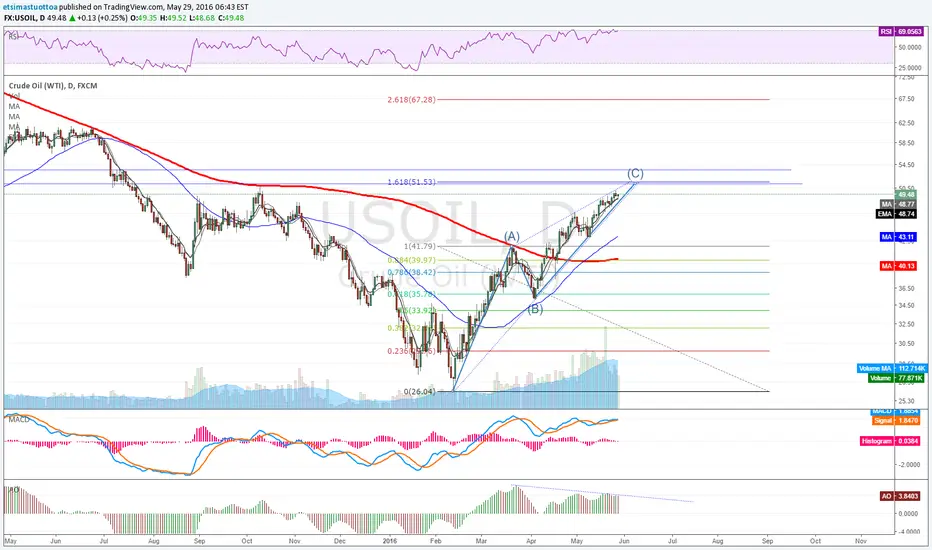
Task: Click the 50.0000 RSI axis tick
Action: coord(910,47)
